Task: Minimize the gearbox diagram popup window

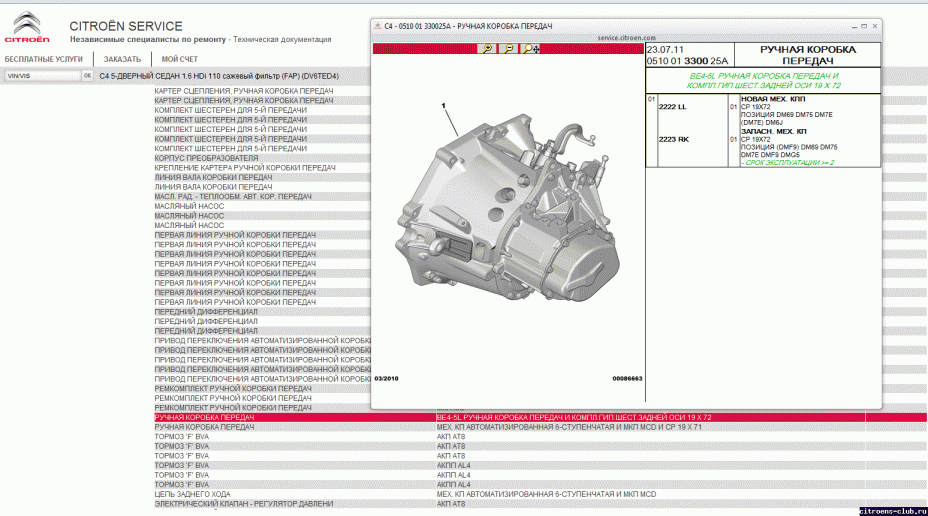Action: 854,26
